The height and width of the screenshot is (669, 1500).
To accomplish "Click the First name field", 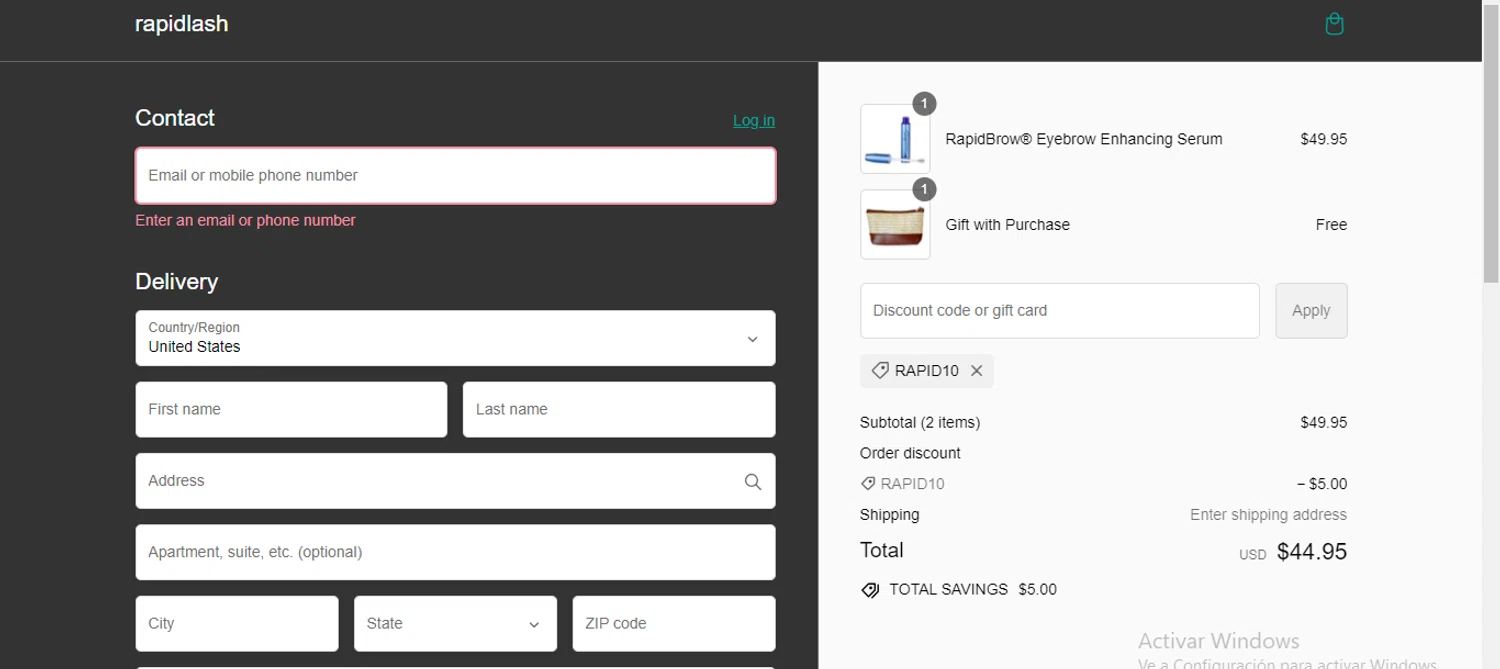I will pos(291,410).
